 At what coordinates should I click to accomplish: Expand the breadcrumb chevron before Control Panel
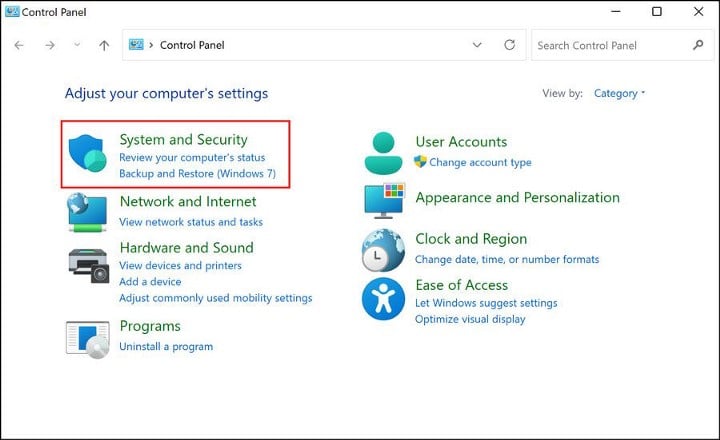(151, 45)
